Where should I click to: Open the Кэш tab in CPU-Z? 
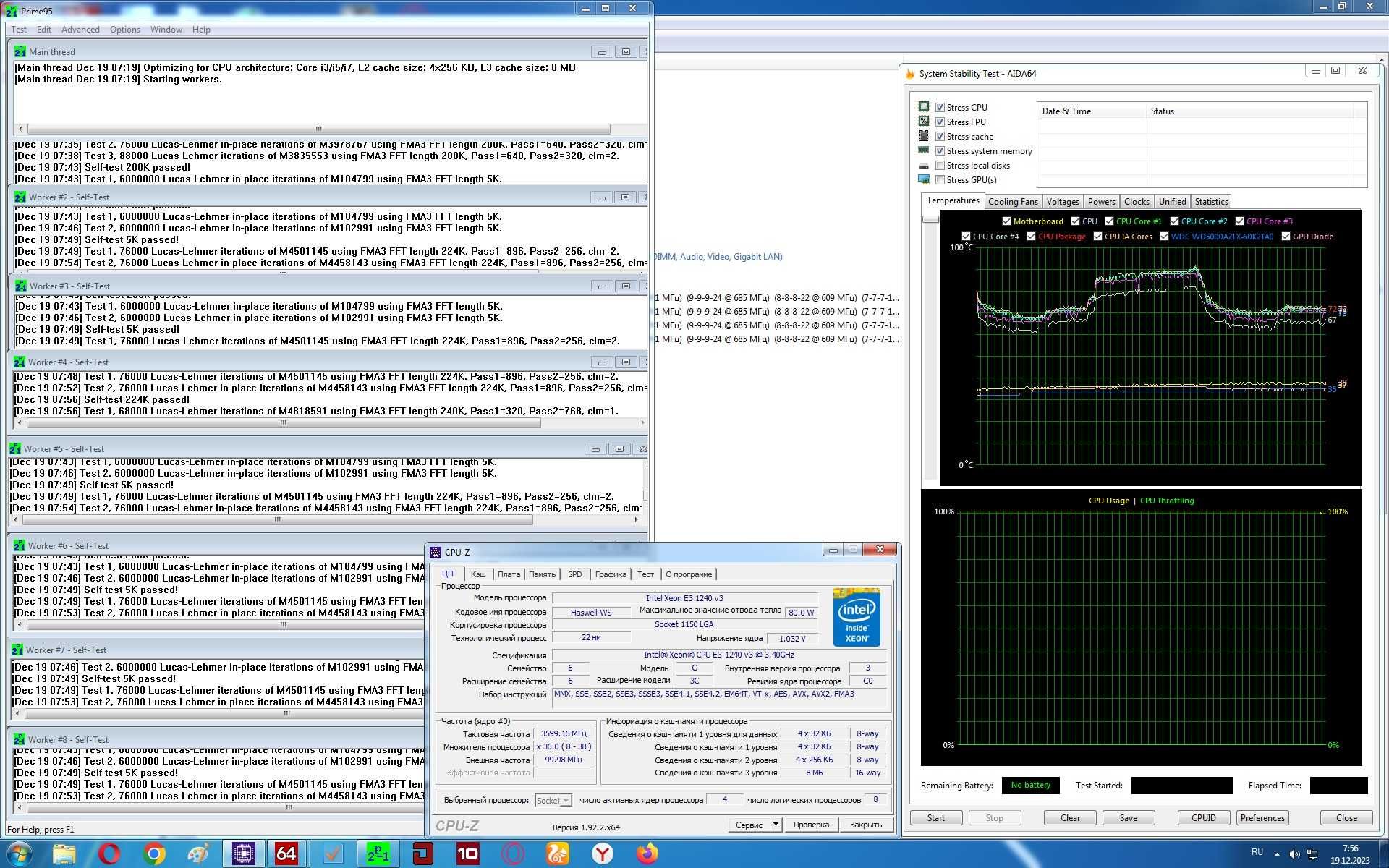click(x=478, y=574)
